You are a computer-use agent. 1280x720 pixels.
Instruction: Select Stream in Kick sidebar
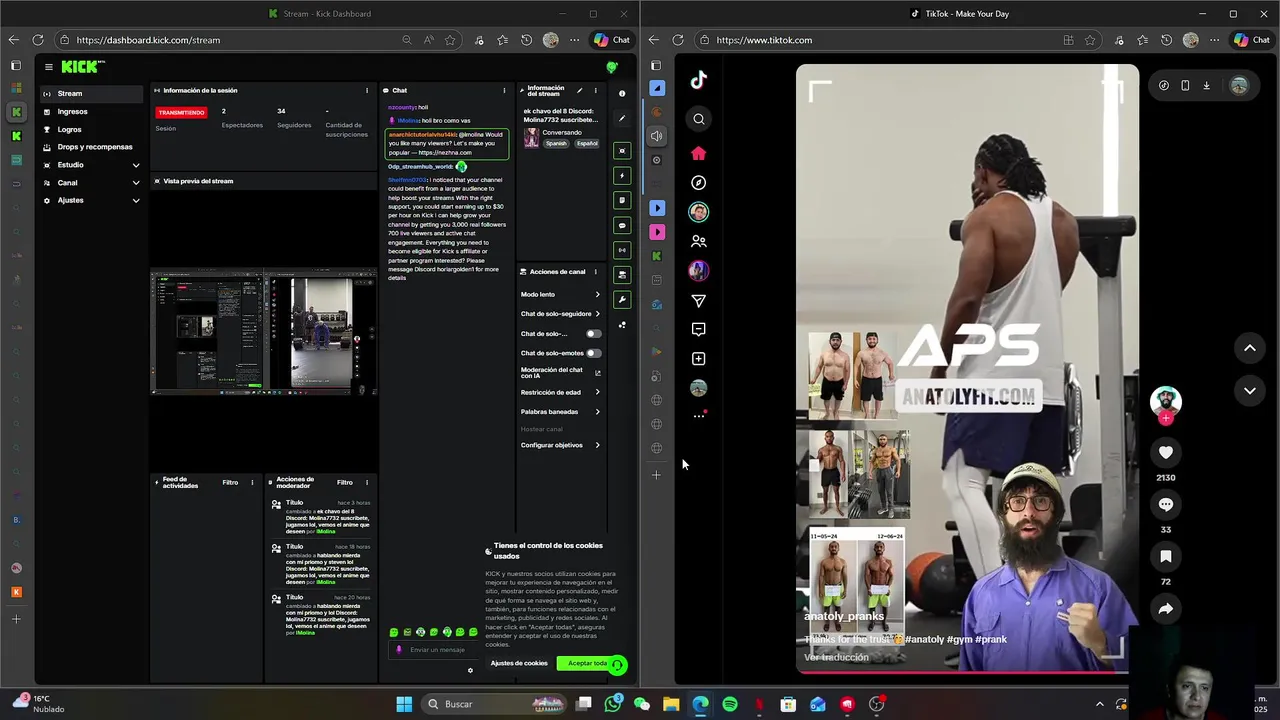(92, 94)
